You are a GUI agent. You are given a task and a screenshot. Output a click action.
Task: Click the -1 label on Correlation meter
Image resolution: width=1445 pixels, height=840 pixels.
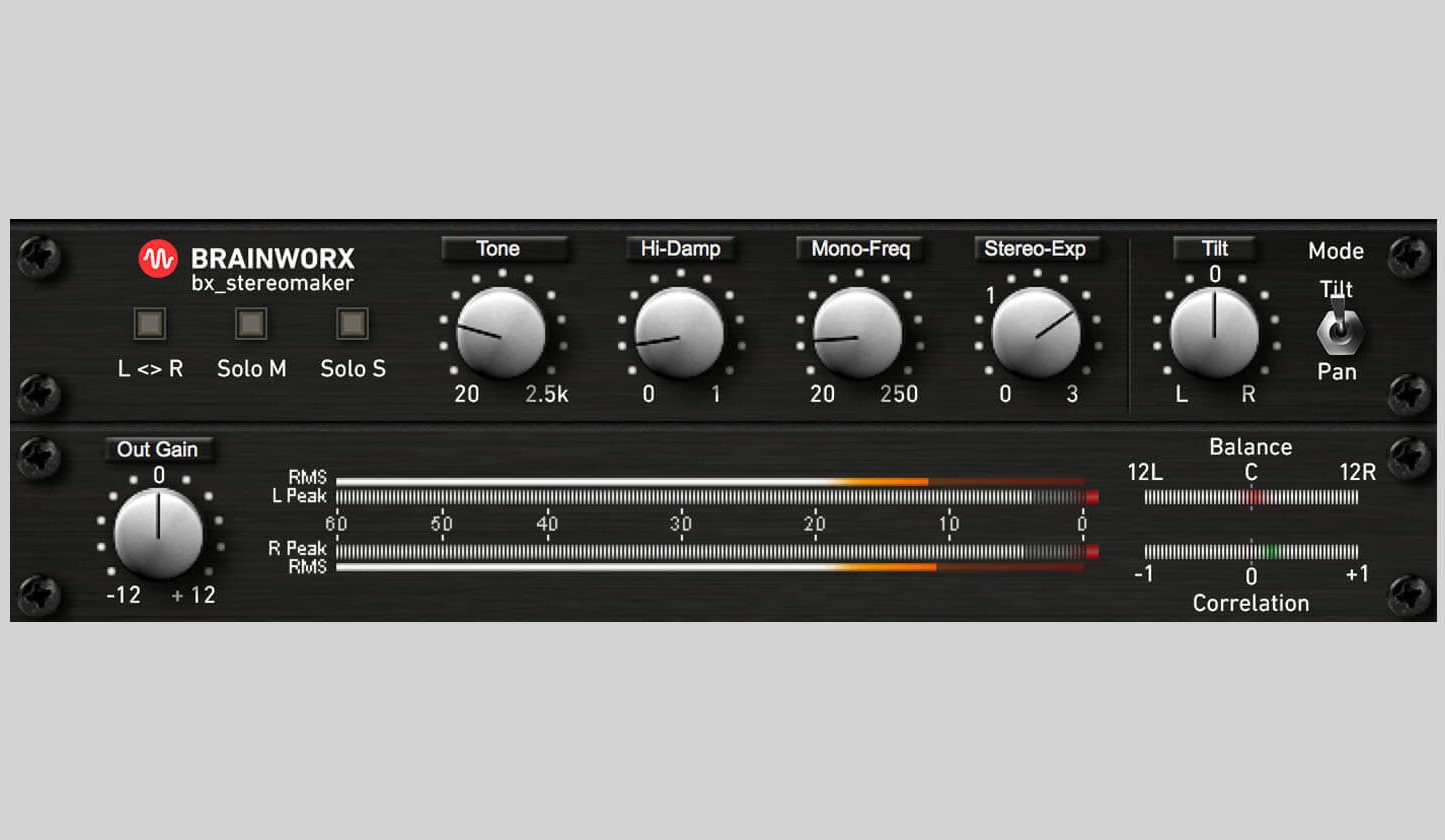tap(1144, 574)
